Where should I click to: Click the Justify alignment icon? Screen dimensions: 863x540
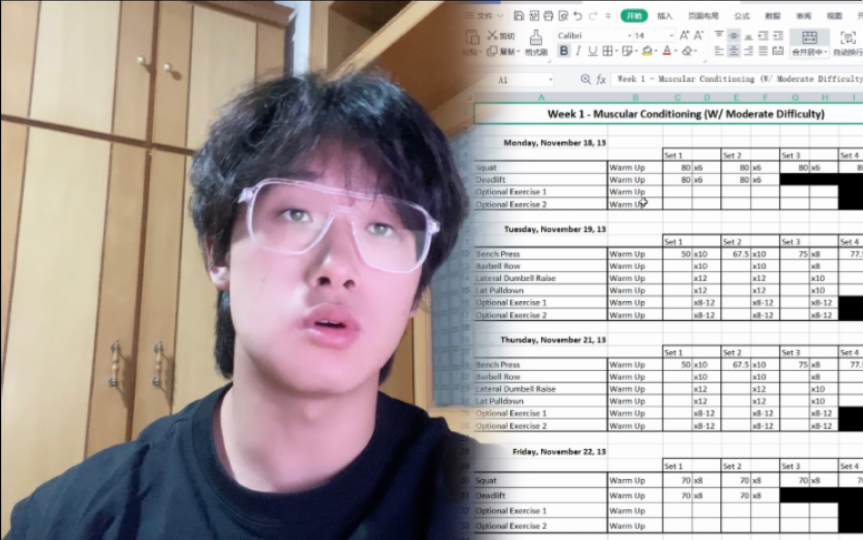point(763,51)
